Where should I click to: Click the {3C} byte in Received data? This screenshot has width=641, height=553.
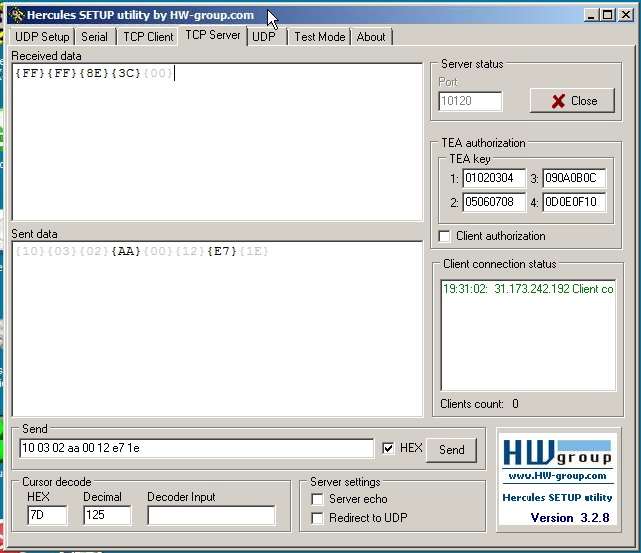click(x=126, y=73)
